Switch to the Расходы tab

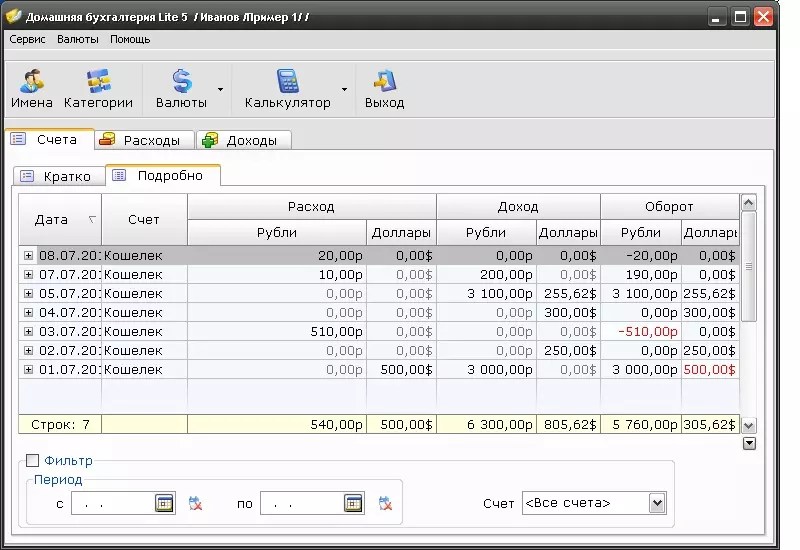click(x=144, y=140)
